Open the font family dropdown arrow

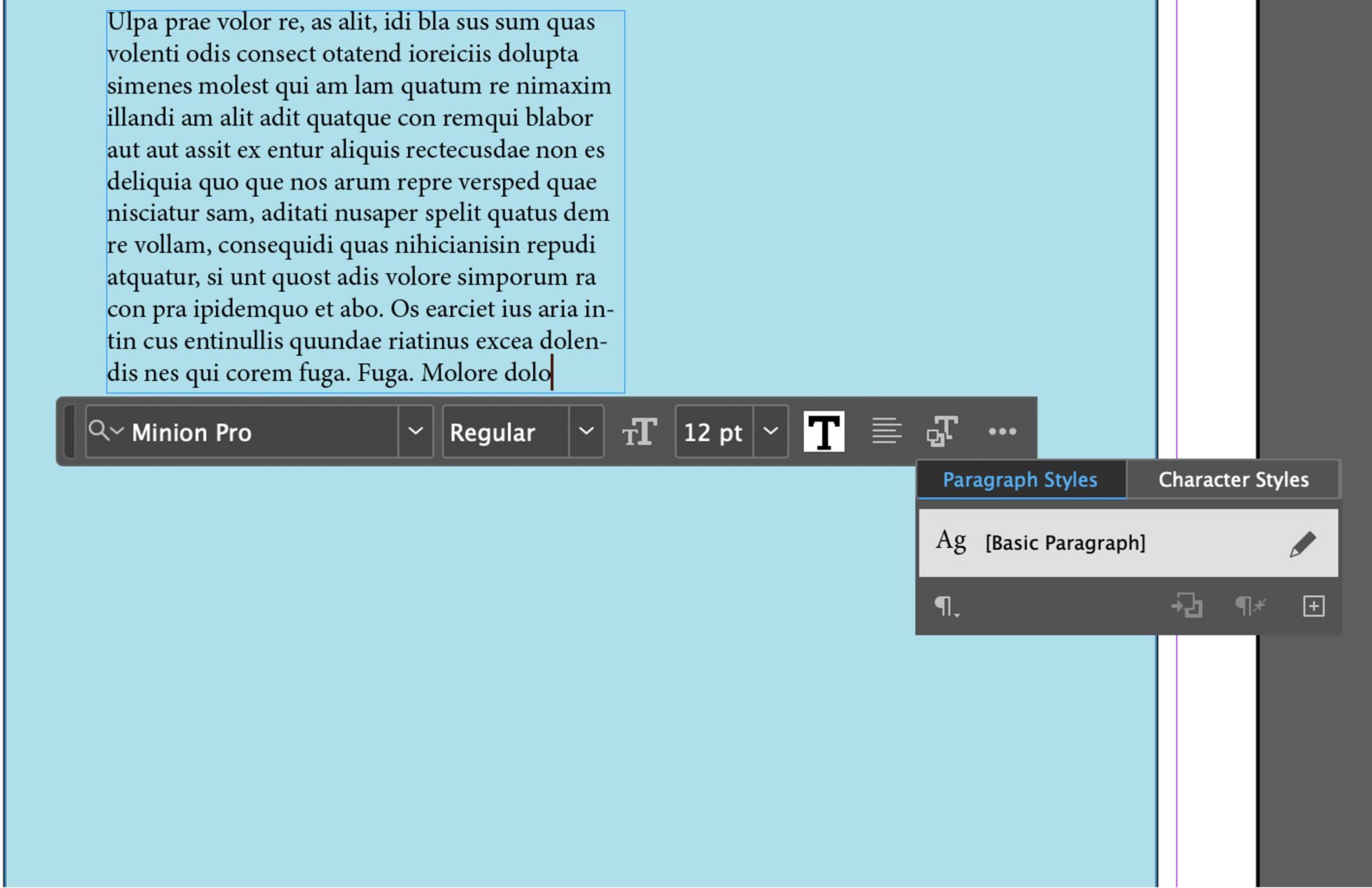click(x=415, y=431)
